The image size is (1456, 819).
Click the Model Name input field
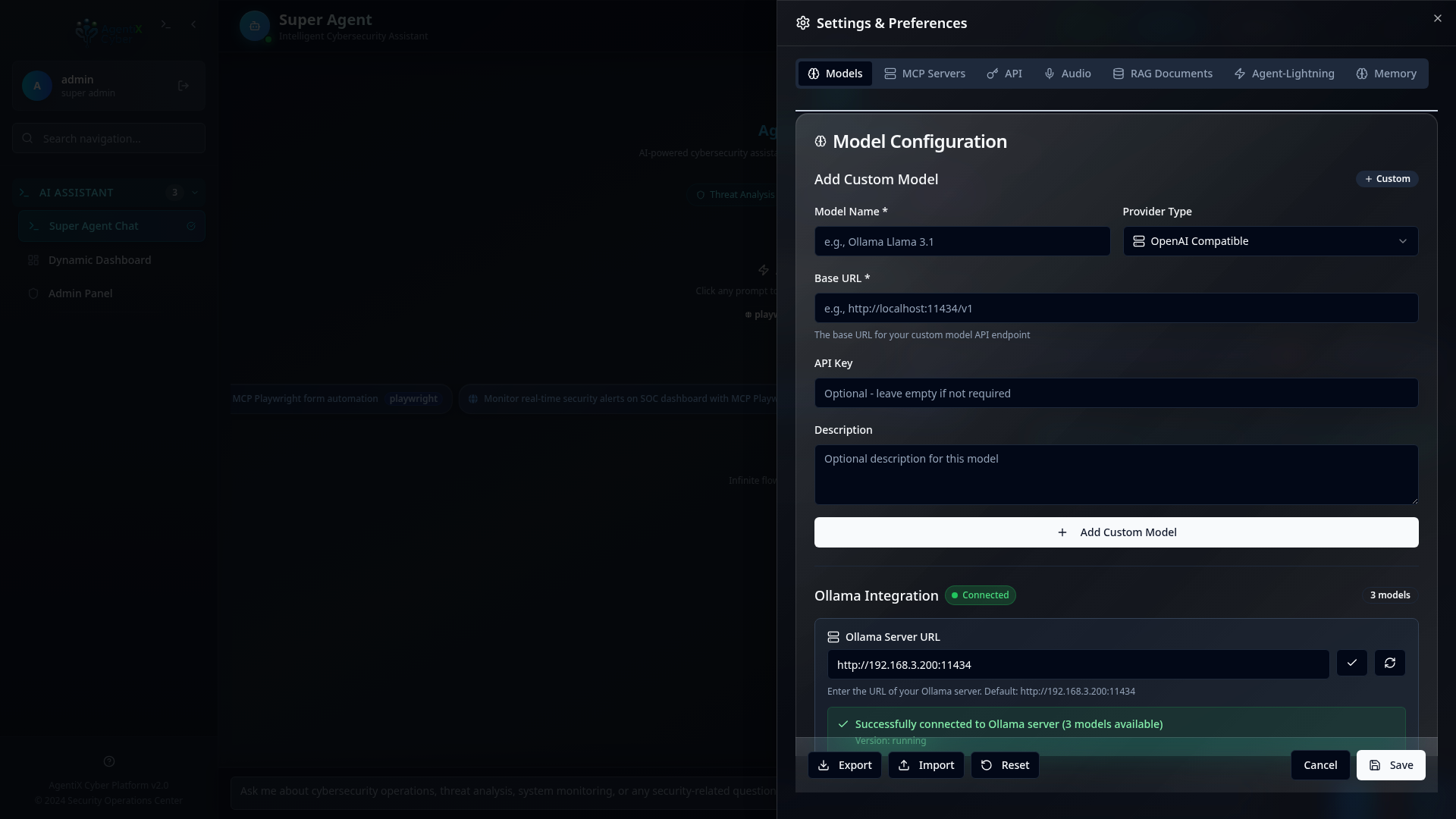(962, 241)
